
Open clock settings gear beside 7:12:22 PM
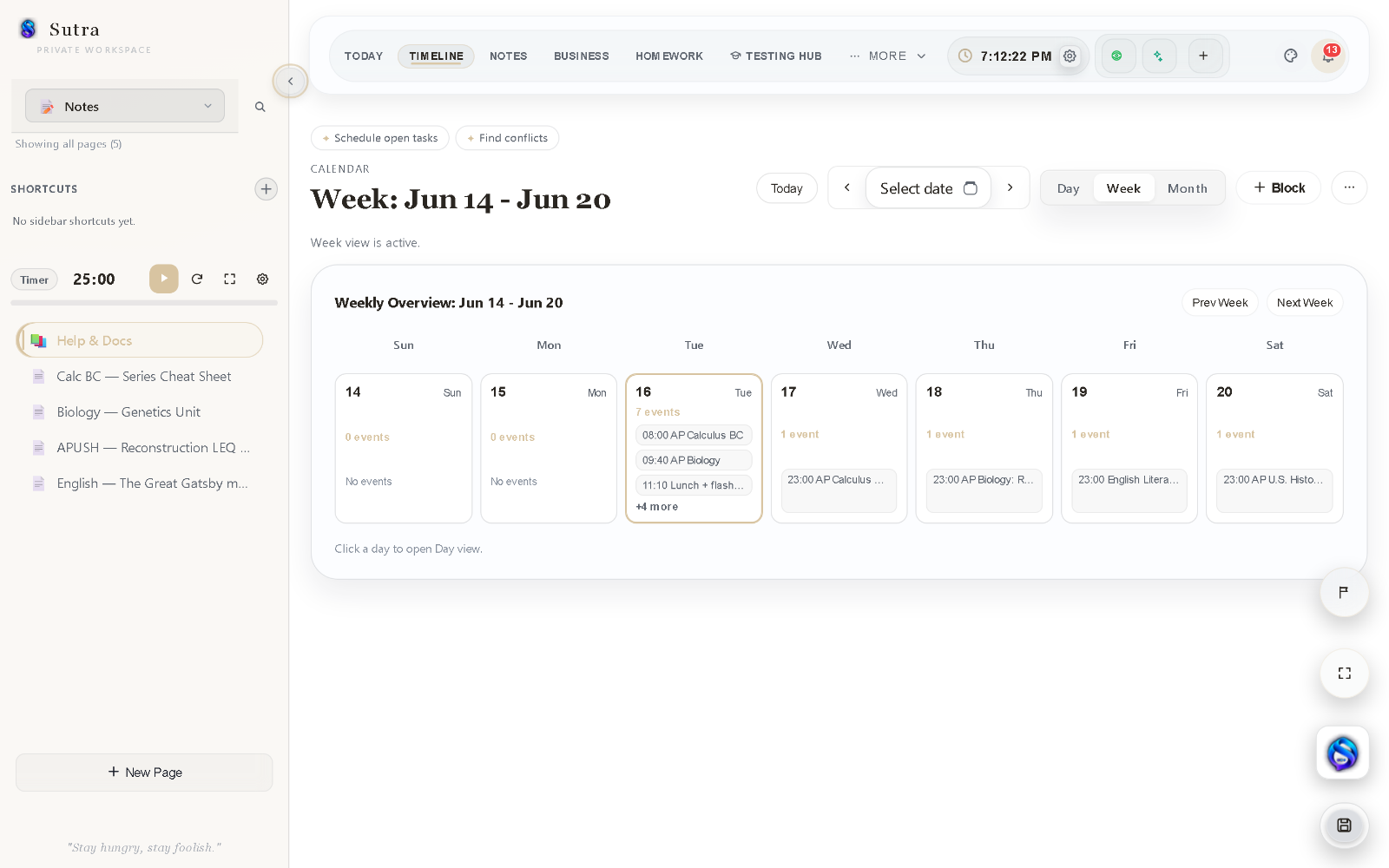(1070, 56)
